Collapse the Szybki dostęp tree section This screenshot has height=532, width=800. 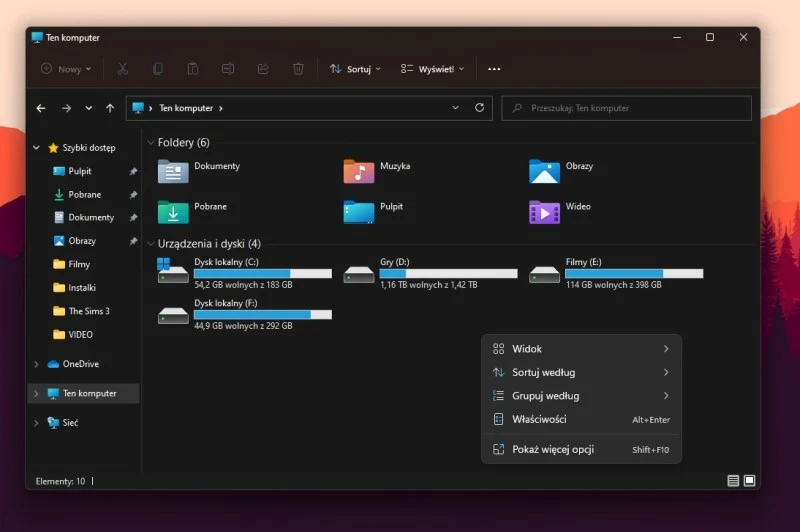click(37, 148)
